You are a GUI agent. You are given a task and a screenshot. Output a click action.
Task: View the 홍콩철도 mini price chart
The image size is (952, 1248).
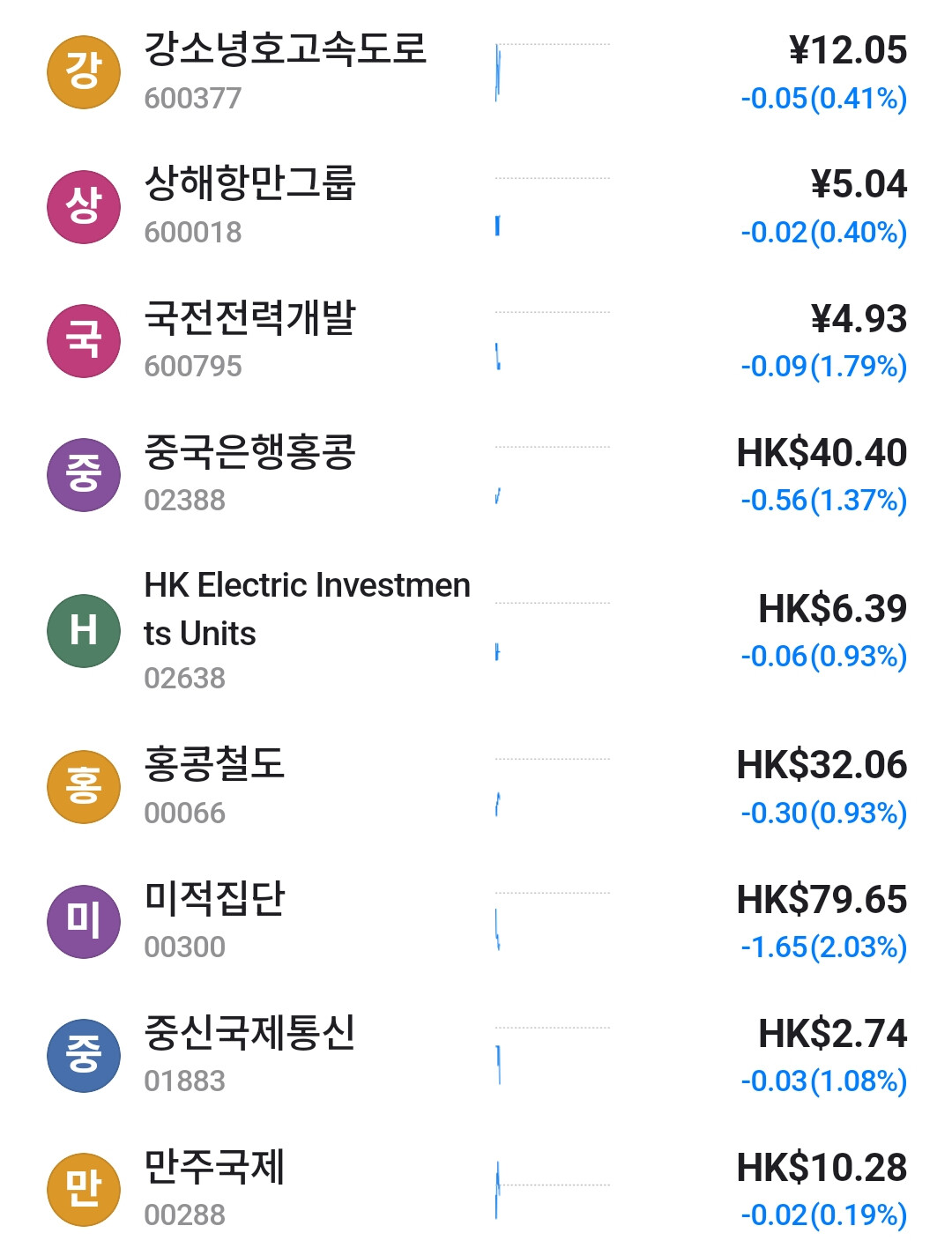552,787
